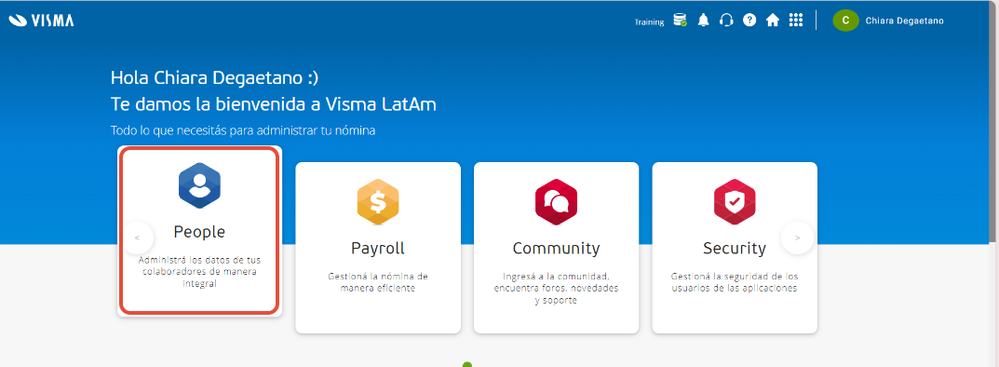The width and height of the screenshot is (999, 367).
Task: Click the blue People hexagon icon
Action: coord(199,185)
